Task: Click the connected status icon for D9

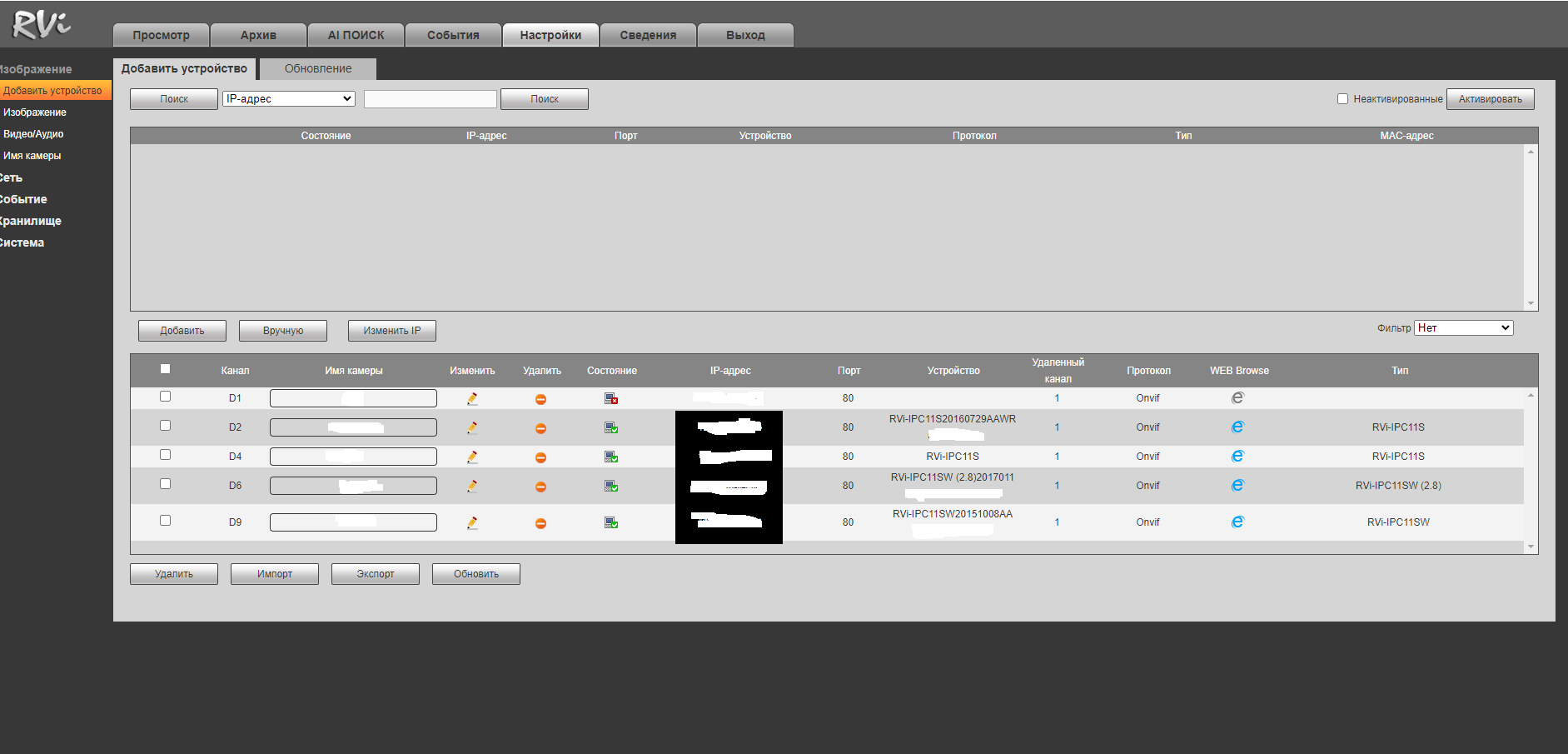Action: (611, 522)
